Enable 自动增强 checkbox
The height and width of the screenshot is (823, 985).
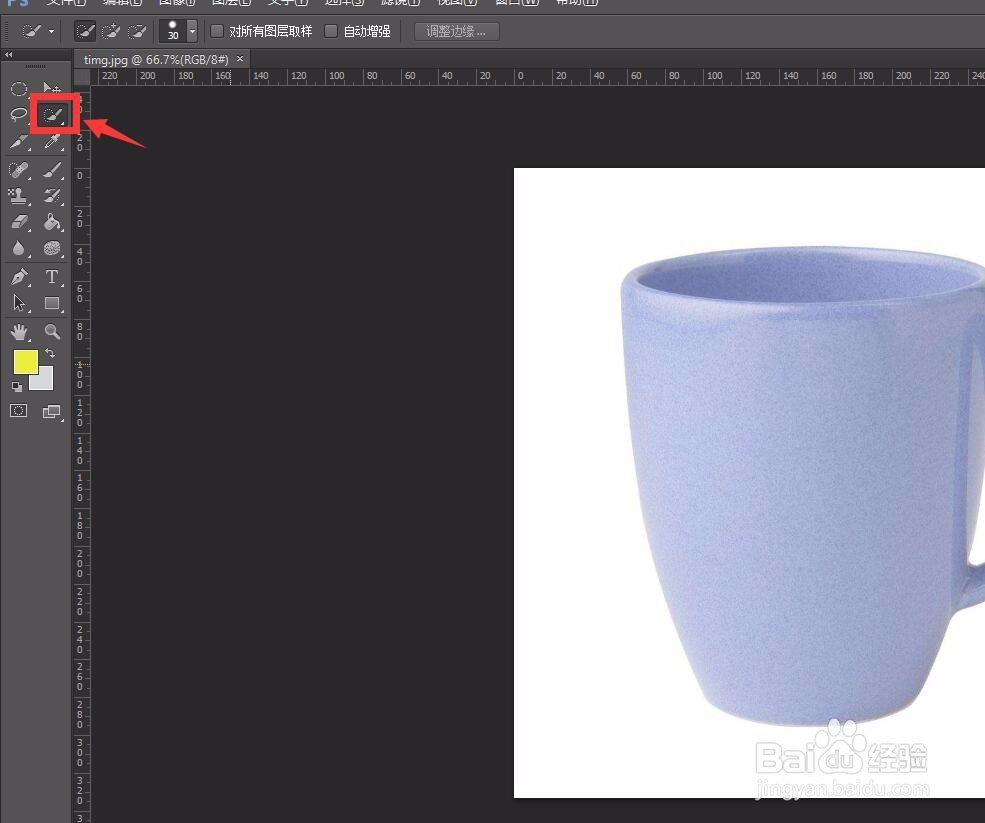(331, 31)
